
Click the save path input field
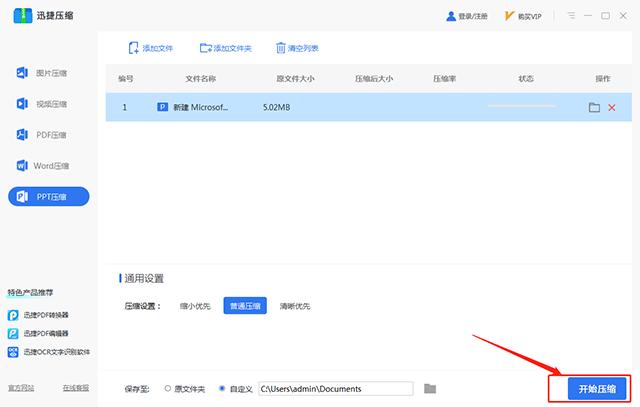pos(336,389)
